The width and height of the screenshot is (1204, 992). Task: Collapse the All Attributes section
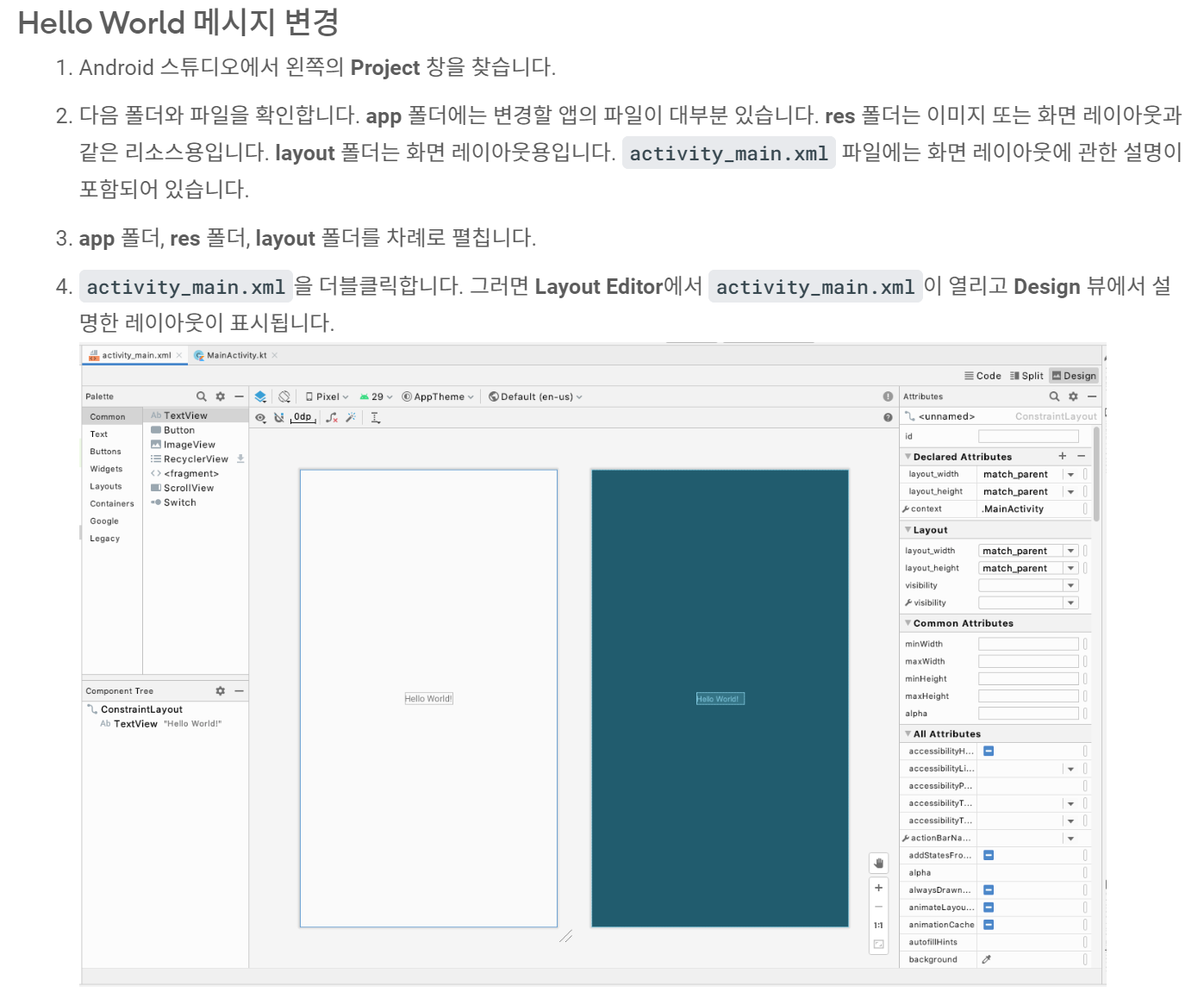tap(908, 733)
